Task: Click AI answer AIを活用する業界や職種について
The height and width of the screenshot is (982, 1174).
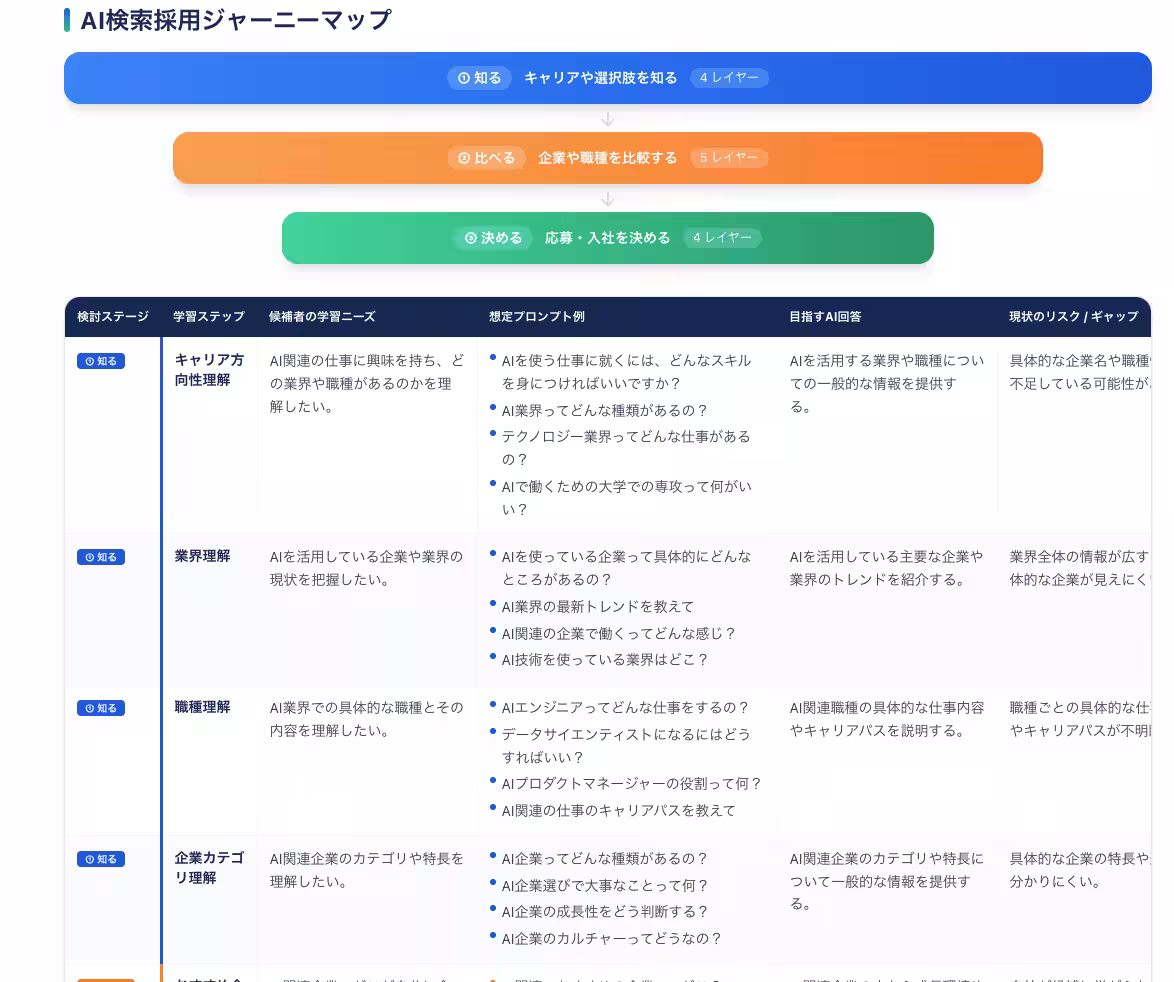Action: click(886, 383)
